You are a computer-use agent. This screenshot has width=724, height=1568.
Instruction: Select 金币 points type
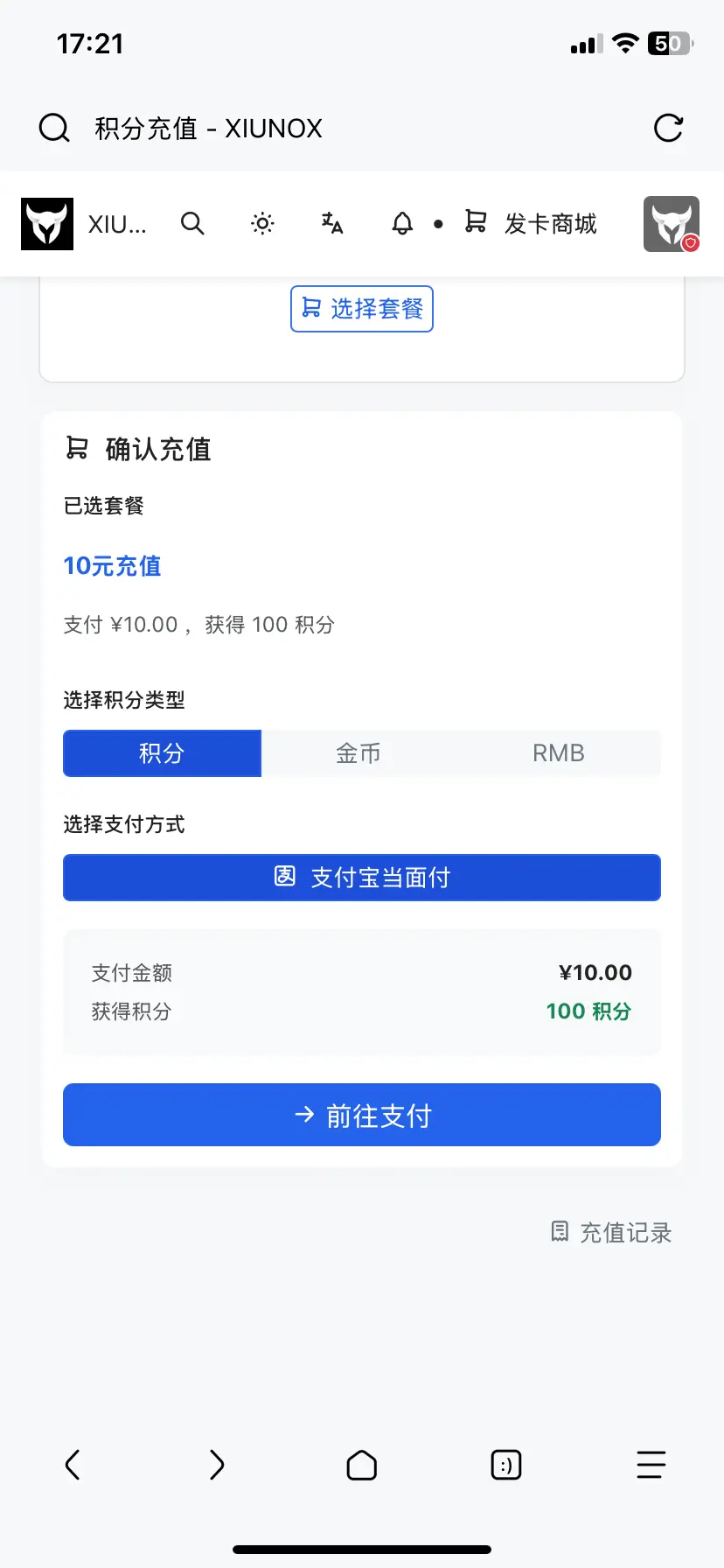coord(359,753)
